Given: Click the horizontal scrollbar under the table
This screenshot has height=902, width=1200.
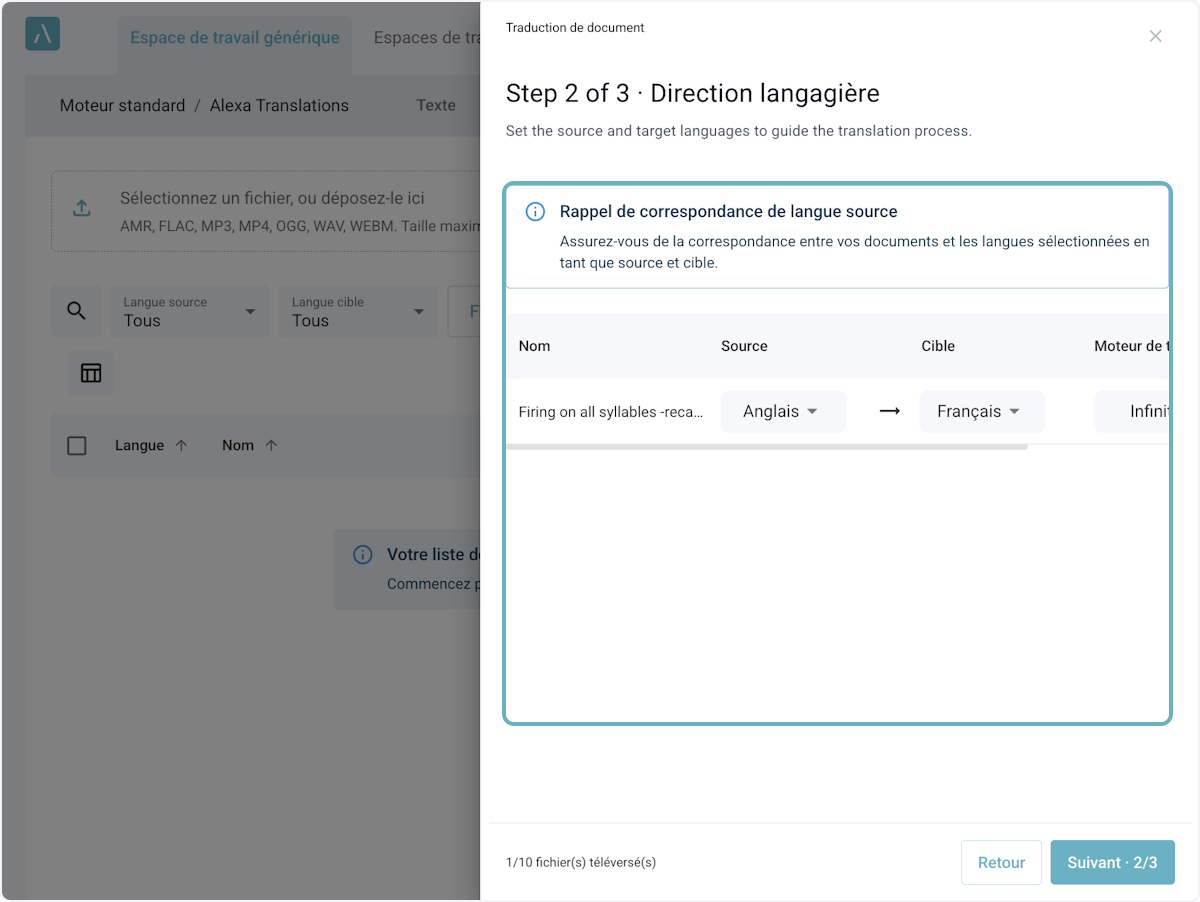Looking at the screenshot, I should click(x=766, y=447).
